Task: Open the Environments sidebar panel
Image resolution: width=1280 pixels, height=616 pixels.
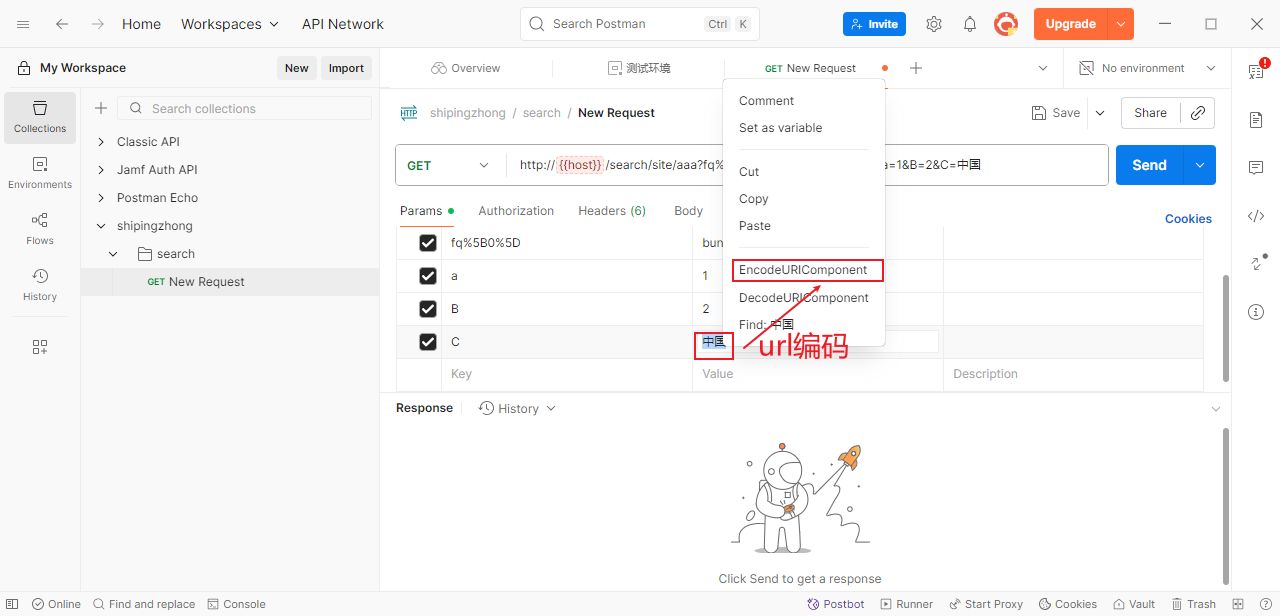Action: point(40,173)
